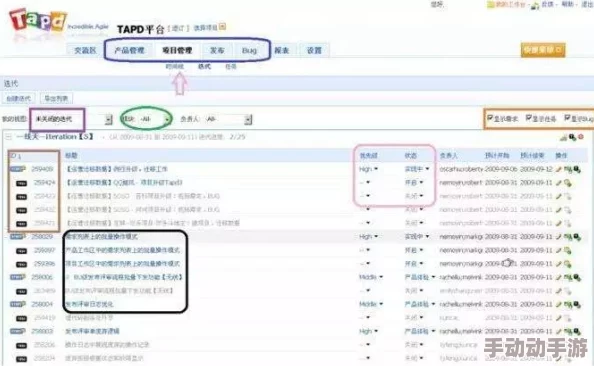The image size is (594, 366).
Task: Toggle the 显示Bug checkbox
Action: click(567, 118)
